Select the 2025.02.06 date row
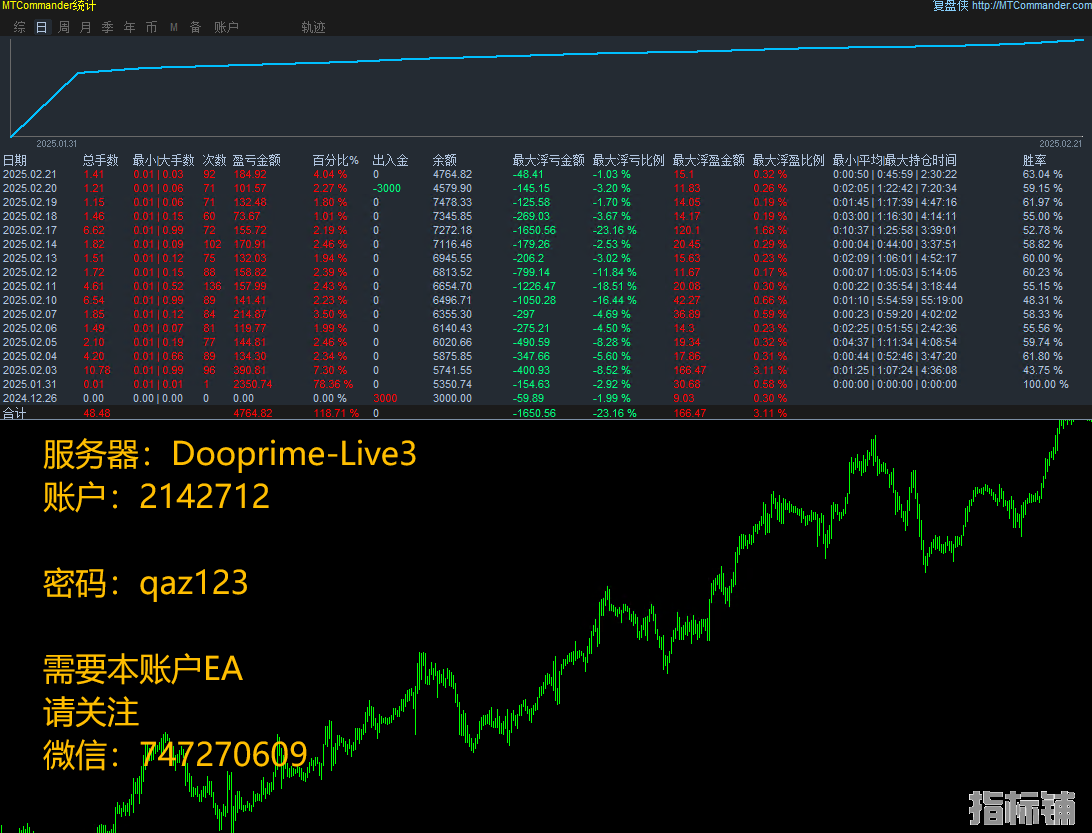 [30, 328]
